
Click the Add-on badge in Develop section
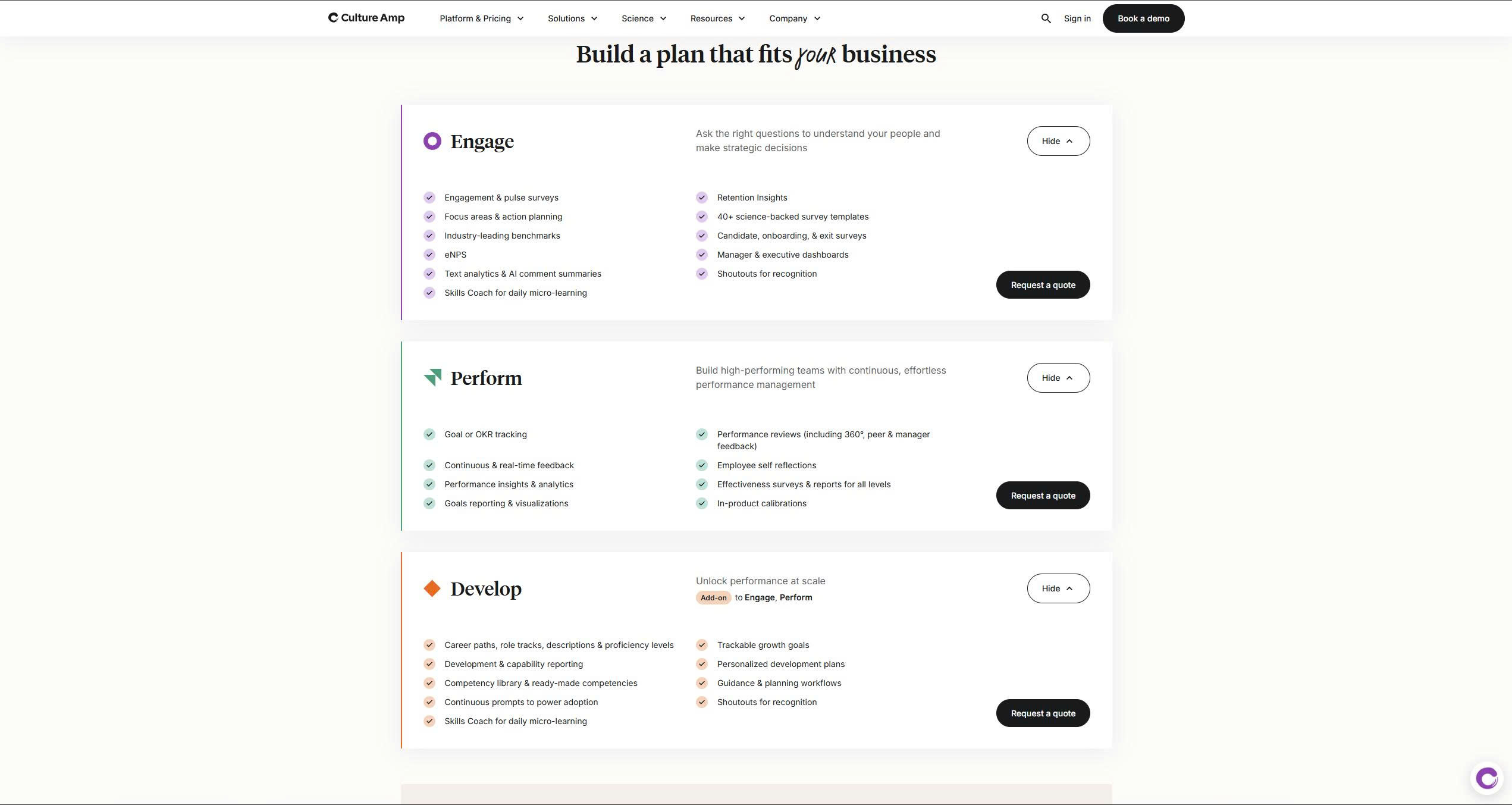(x=713, y=597)
